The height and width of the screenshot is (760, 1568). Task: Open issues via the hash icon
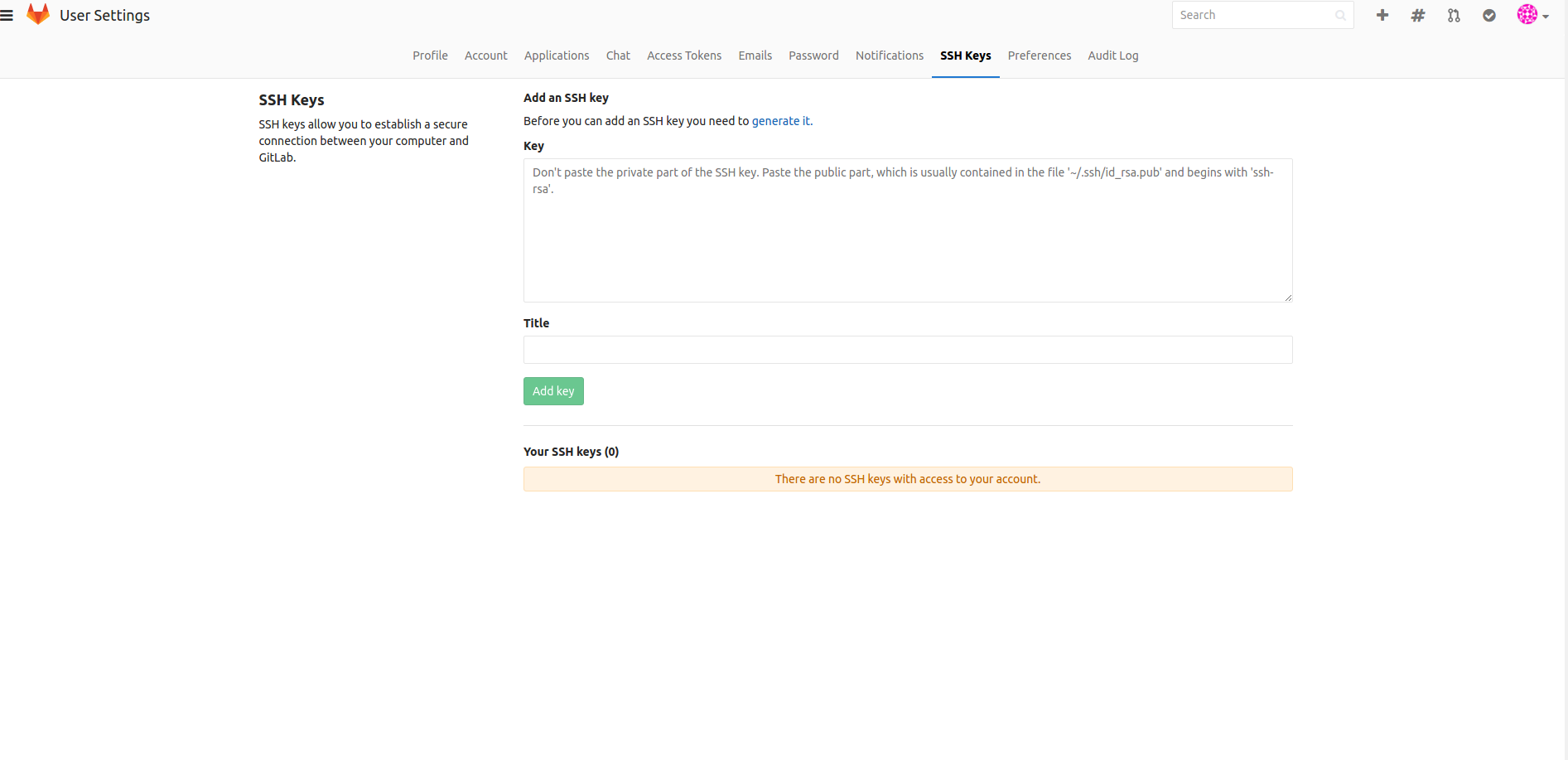coord(1417,15)
